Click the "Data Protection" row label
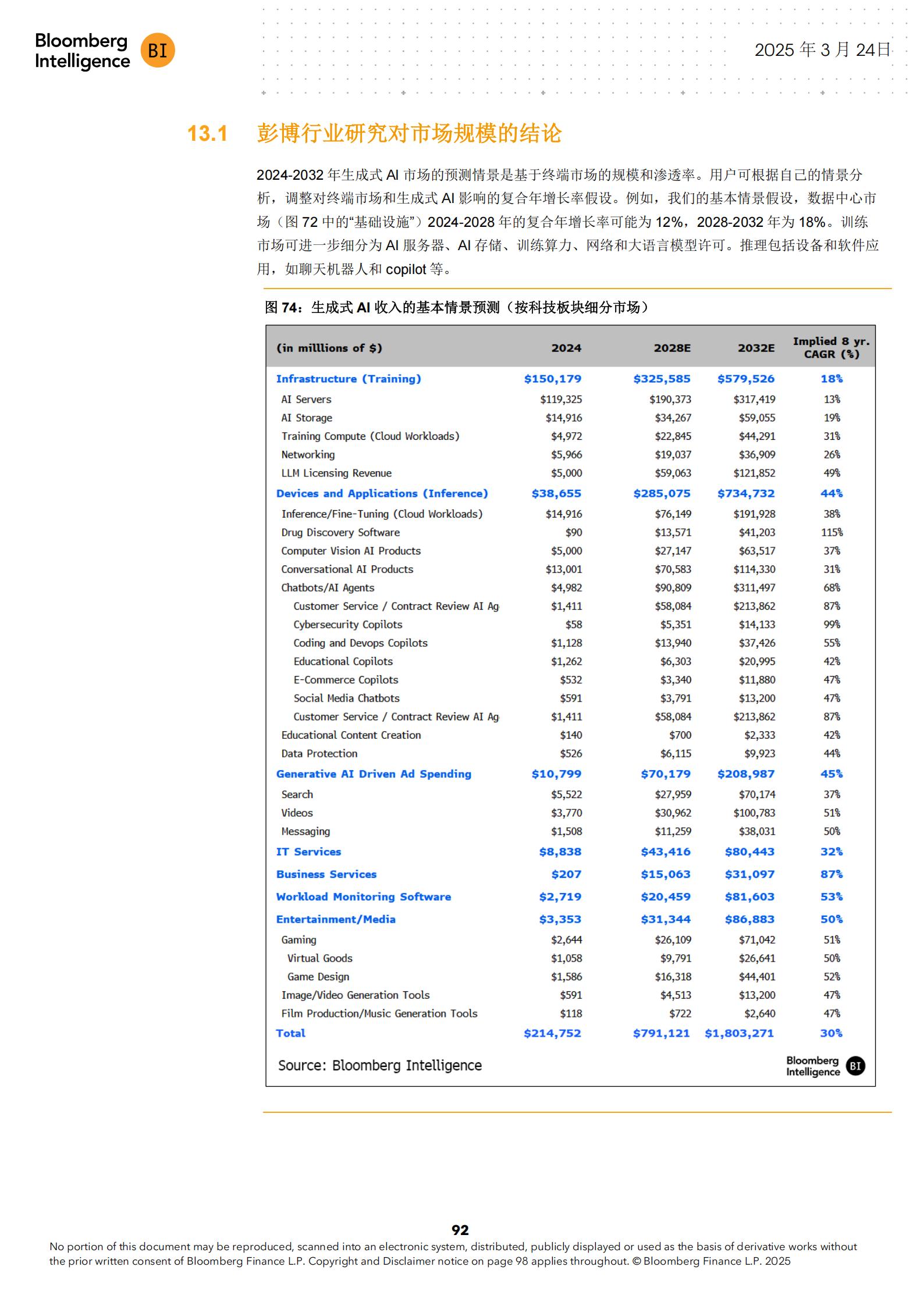 click(x=319, y=753)
